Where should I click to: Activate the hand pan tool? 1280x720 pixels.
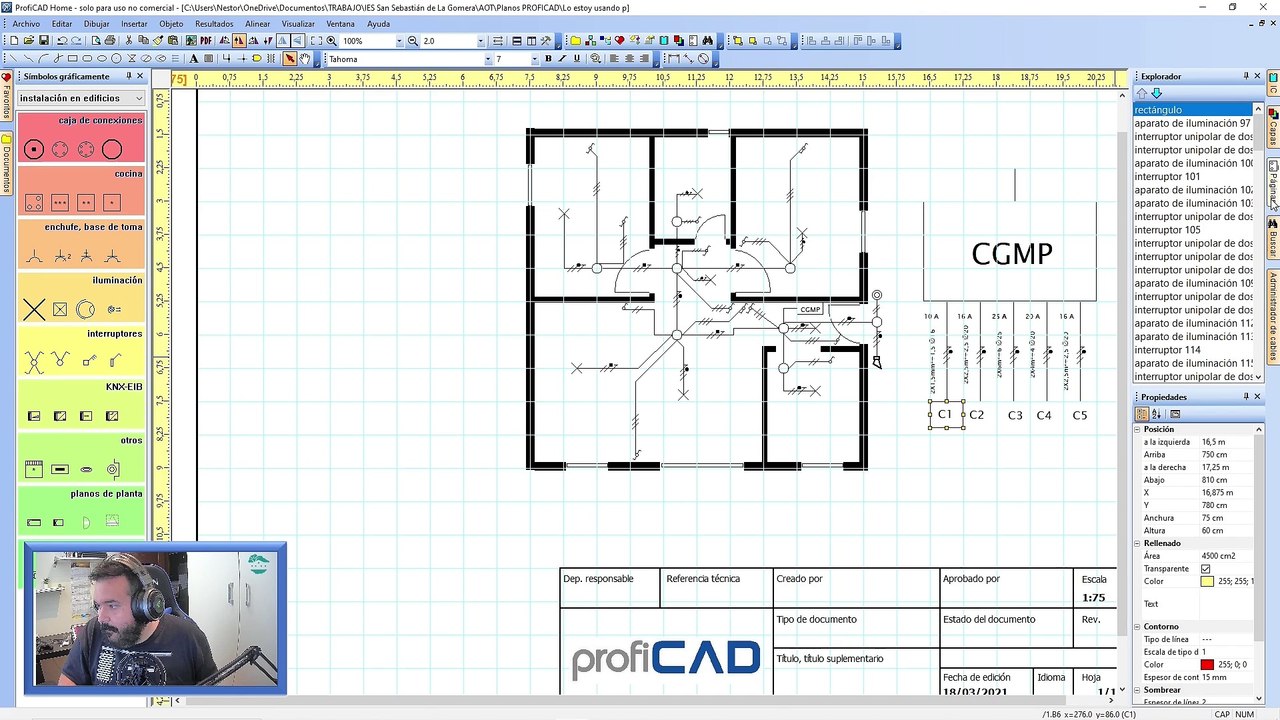click(x=304, y=58)
